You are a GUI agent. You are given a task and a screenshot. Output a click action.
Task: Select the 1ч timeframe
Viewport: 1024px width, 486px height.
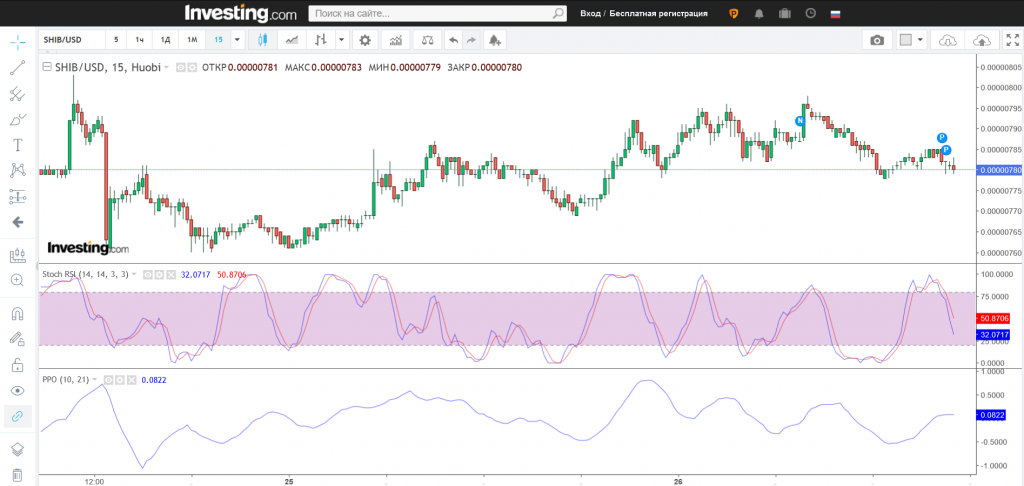(140, 40)
